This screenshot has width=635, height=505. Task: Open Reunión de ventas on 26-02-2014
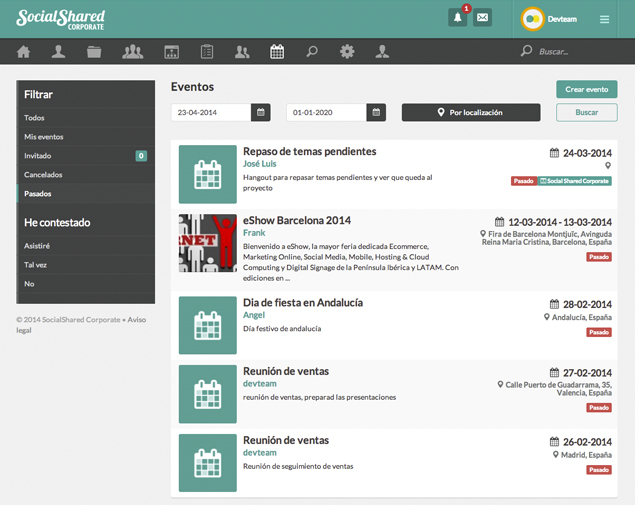point(286,440)
